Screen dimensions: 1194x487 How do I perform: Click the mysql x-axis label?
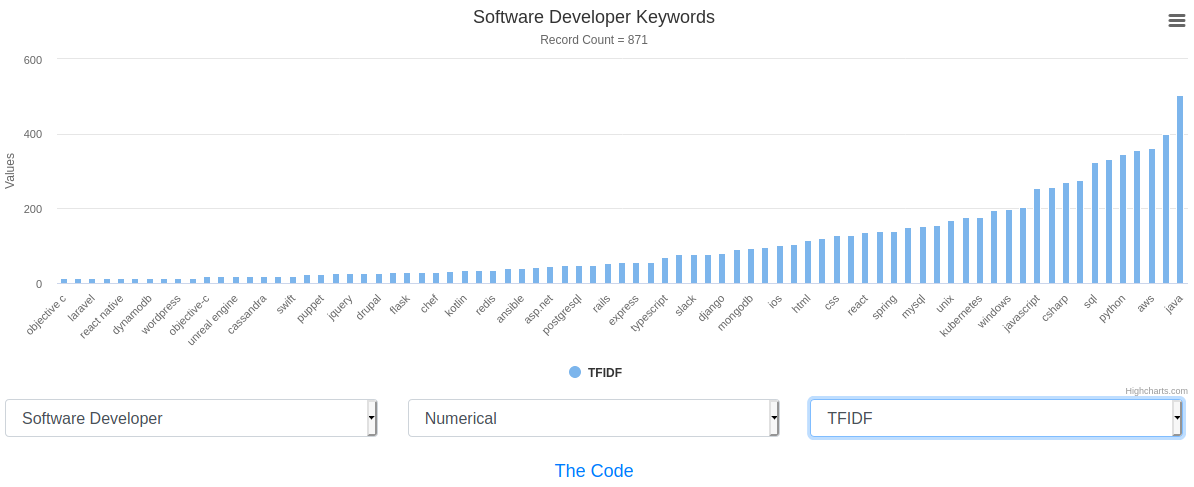pyautogui.click(x=913, y=307)
